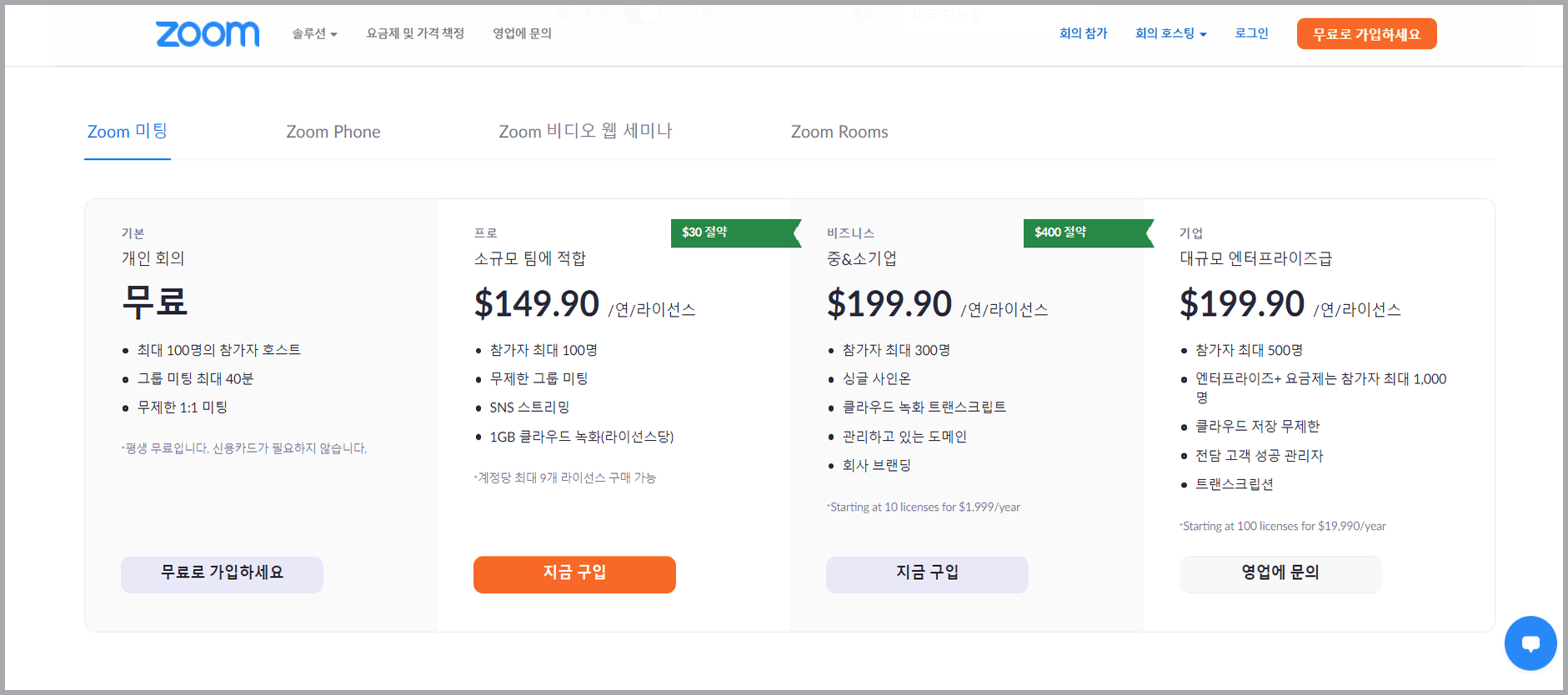Screen dimensions: 1568x695
Task: Click Starting at 100 licenses for $19,990/year note
Action: coord(1283,526)
